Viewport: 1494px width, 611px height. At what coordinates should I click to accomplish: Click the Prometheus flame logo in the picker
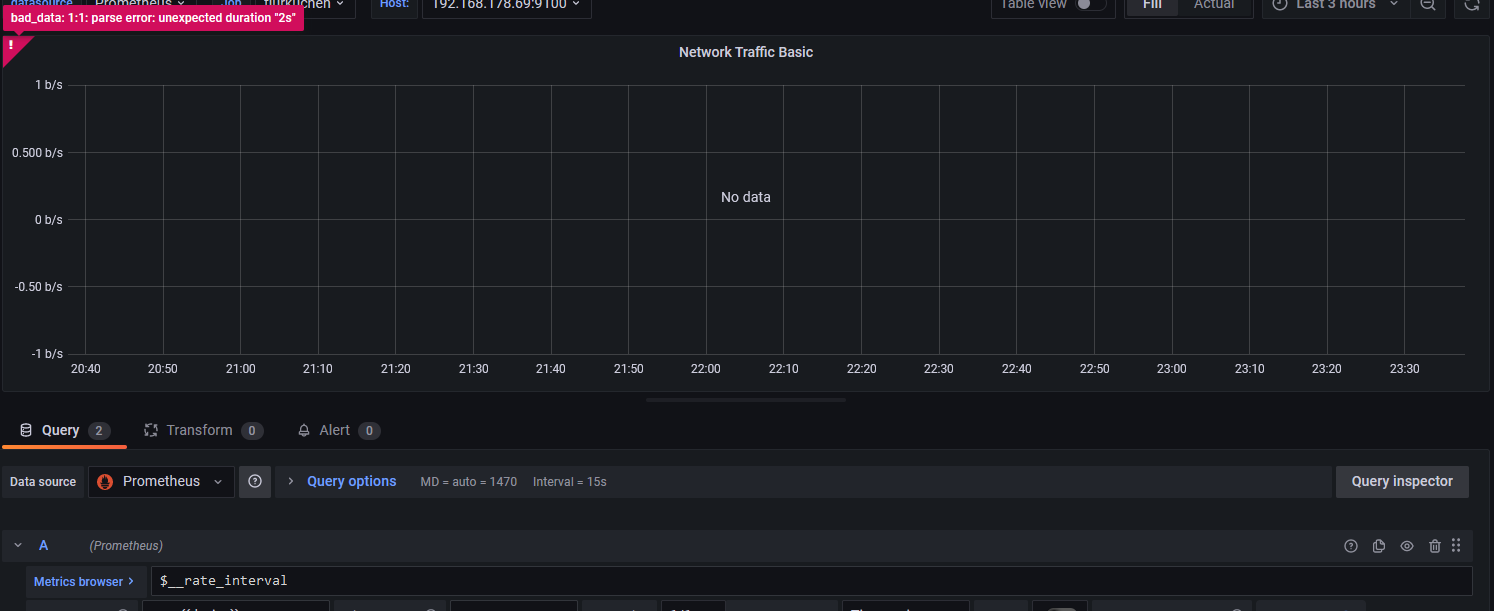tap(105, 481)
